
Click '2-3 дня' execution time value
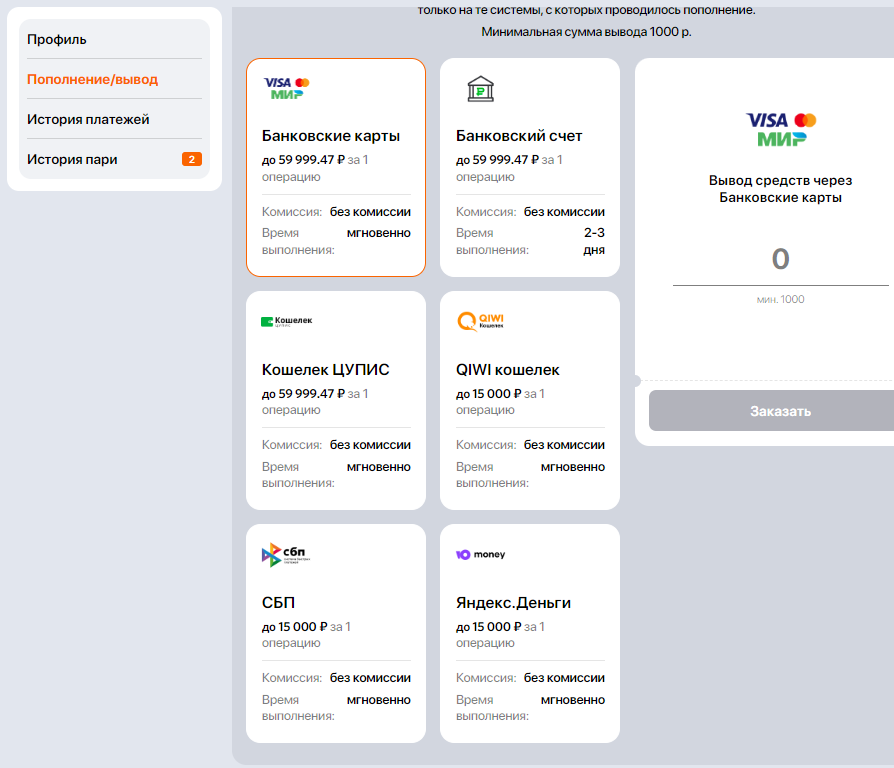tap(594, 241)
